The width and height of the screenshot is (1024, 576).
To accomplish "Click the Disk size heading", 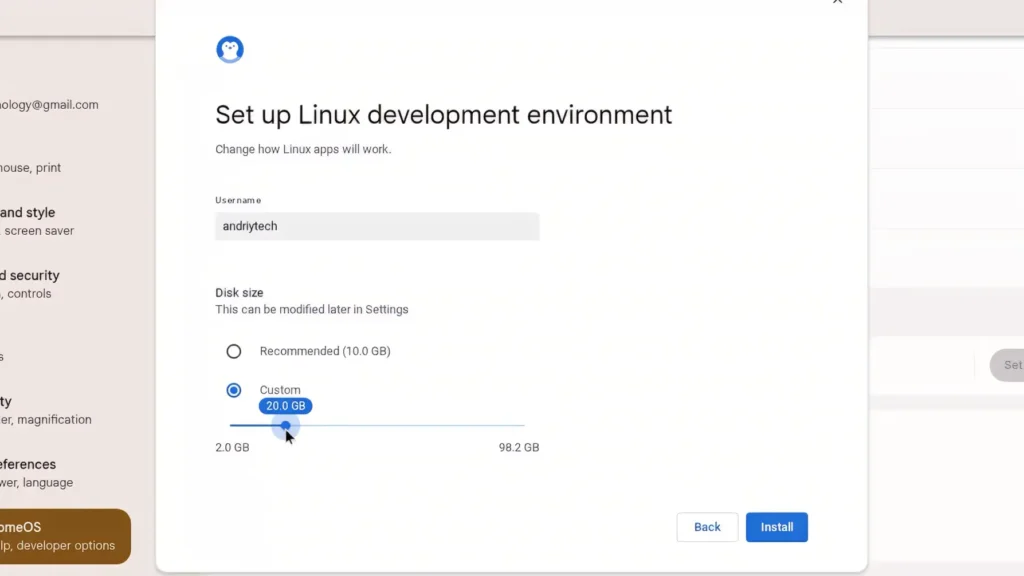I will point(239,293).
